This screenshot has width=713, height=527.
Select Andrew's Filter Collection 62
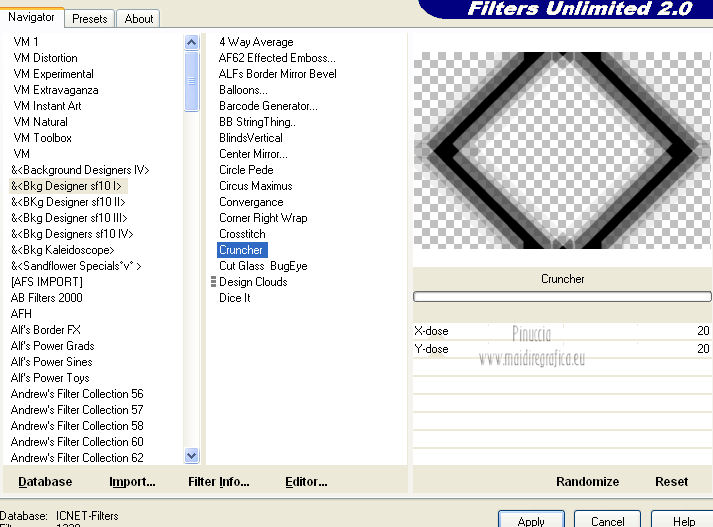[x=77, y=458]
